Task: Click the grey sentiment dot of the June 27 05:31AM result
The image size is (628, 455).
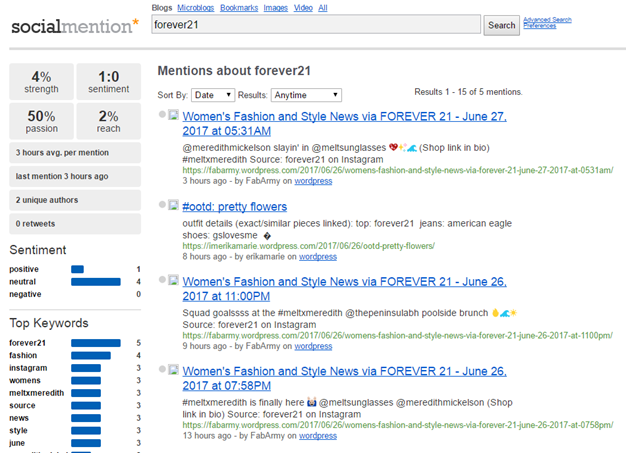Action: [x=162, y=115]
